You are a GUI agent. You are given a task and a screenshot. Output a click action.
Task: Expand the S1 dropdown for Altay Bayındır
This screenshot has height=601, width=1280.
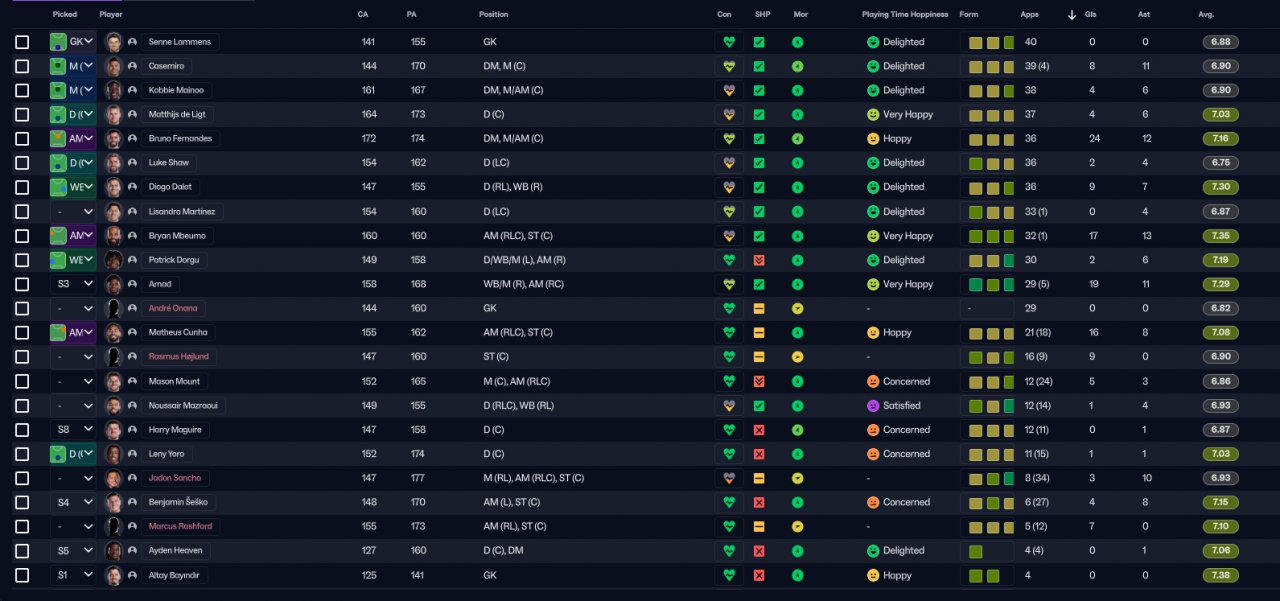[73, 575]
